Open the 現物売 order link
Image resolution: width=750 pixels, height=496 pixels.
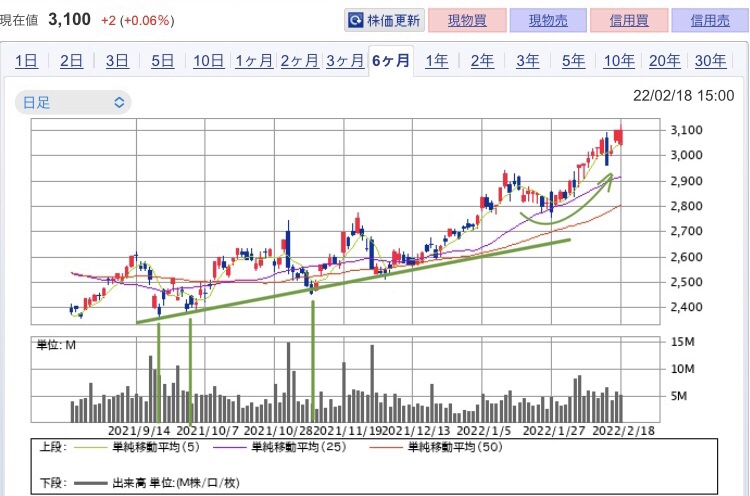(548, 21)
